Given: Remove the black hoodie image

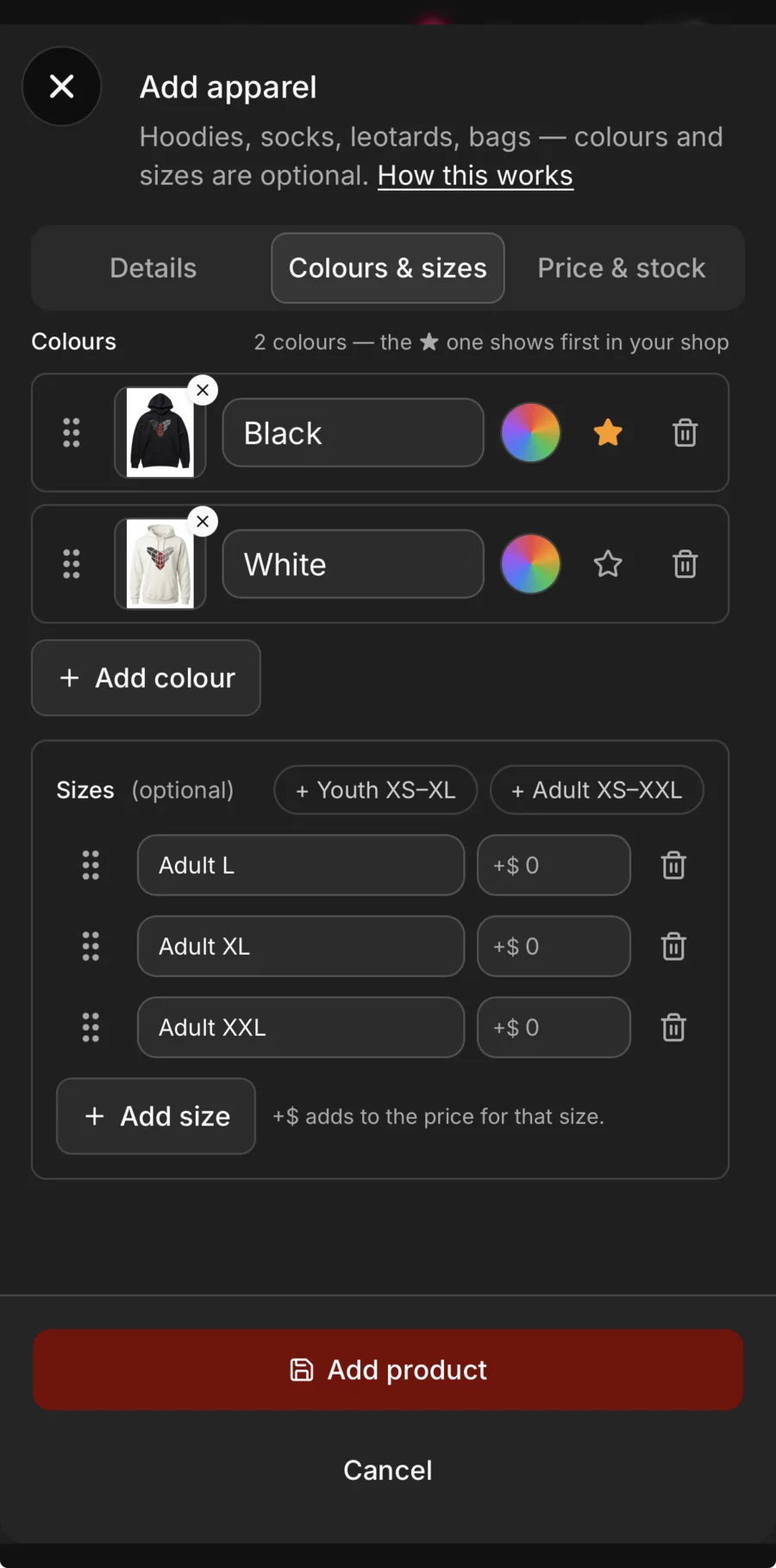Looking at the screenshot, I should pyautogui.click(x=203, y=390).
